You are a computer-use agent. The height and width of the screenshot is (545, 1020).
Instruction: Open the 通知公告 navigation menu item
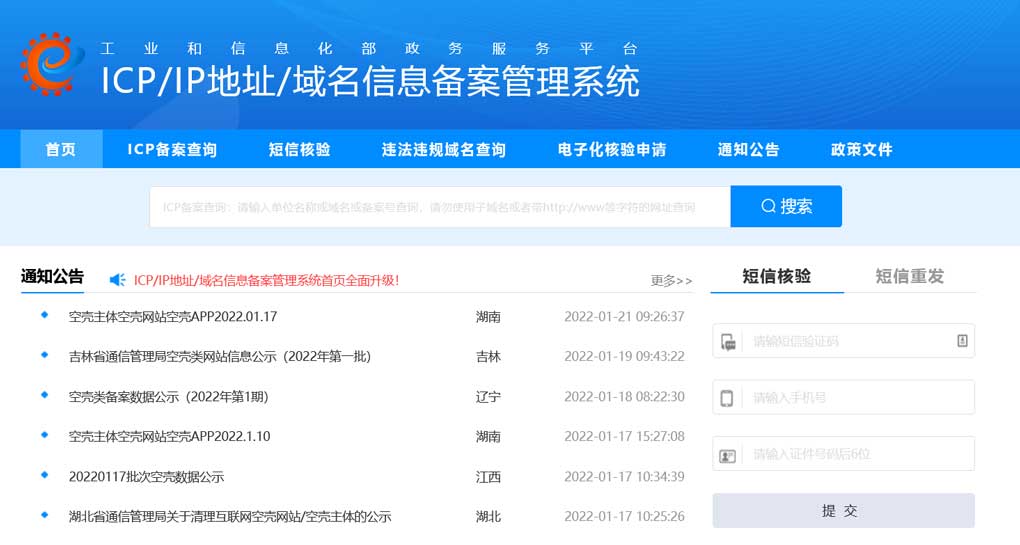click(x=748, y=149)
